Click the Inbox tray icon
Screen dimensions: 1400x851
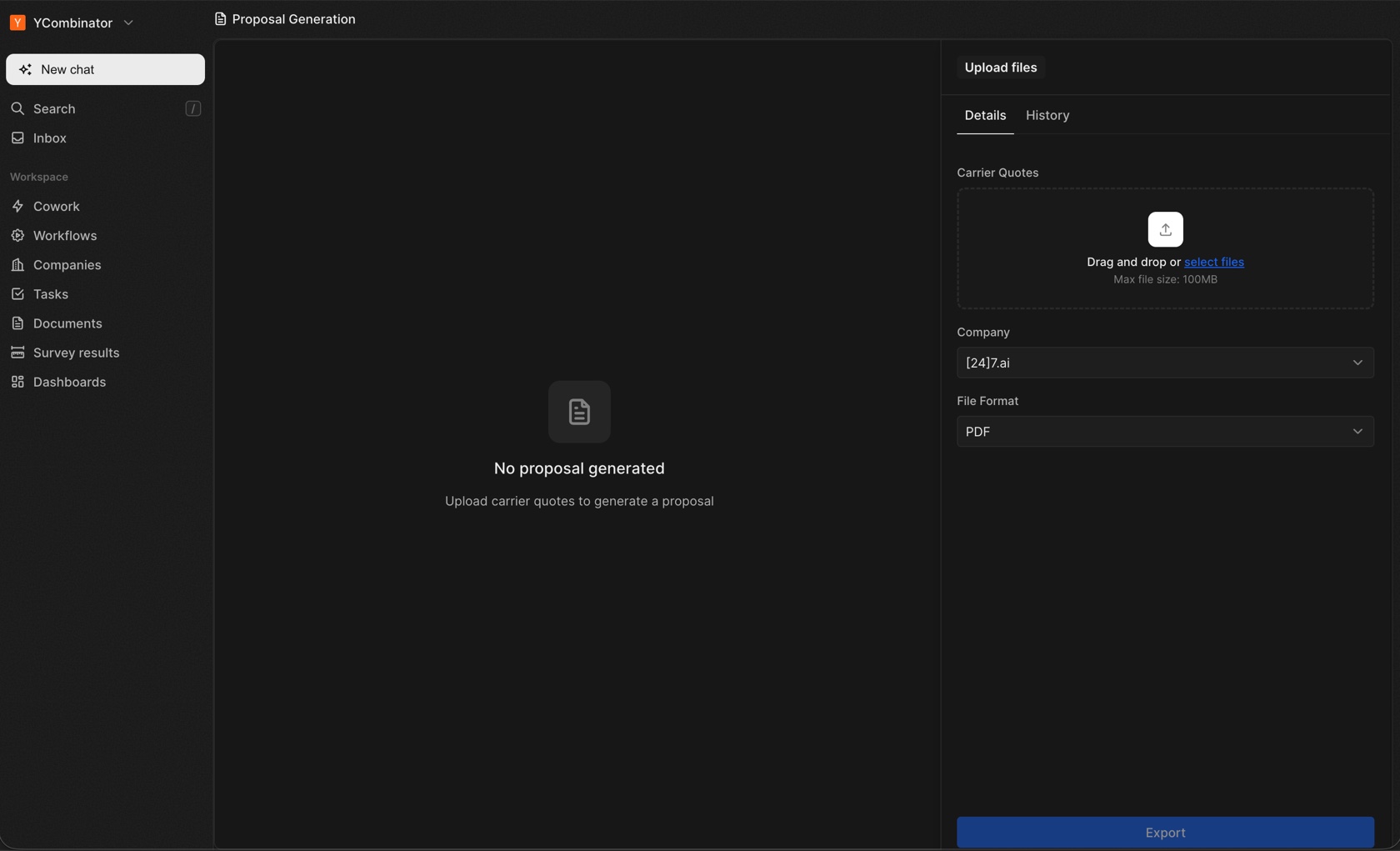17,138
